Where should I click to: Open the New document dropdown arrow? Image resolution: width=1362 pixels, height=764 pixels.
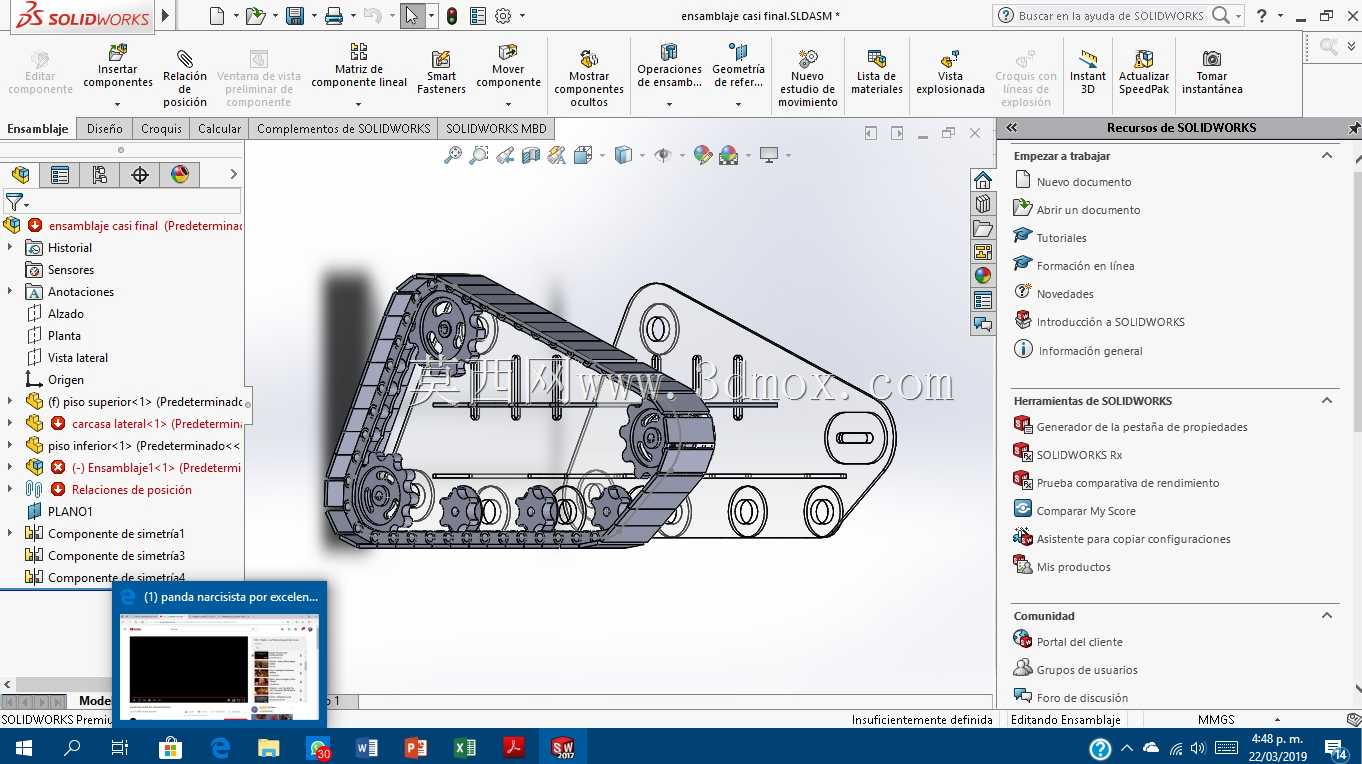pyautogui.click(x=236, y=16)
